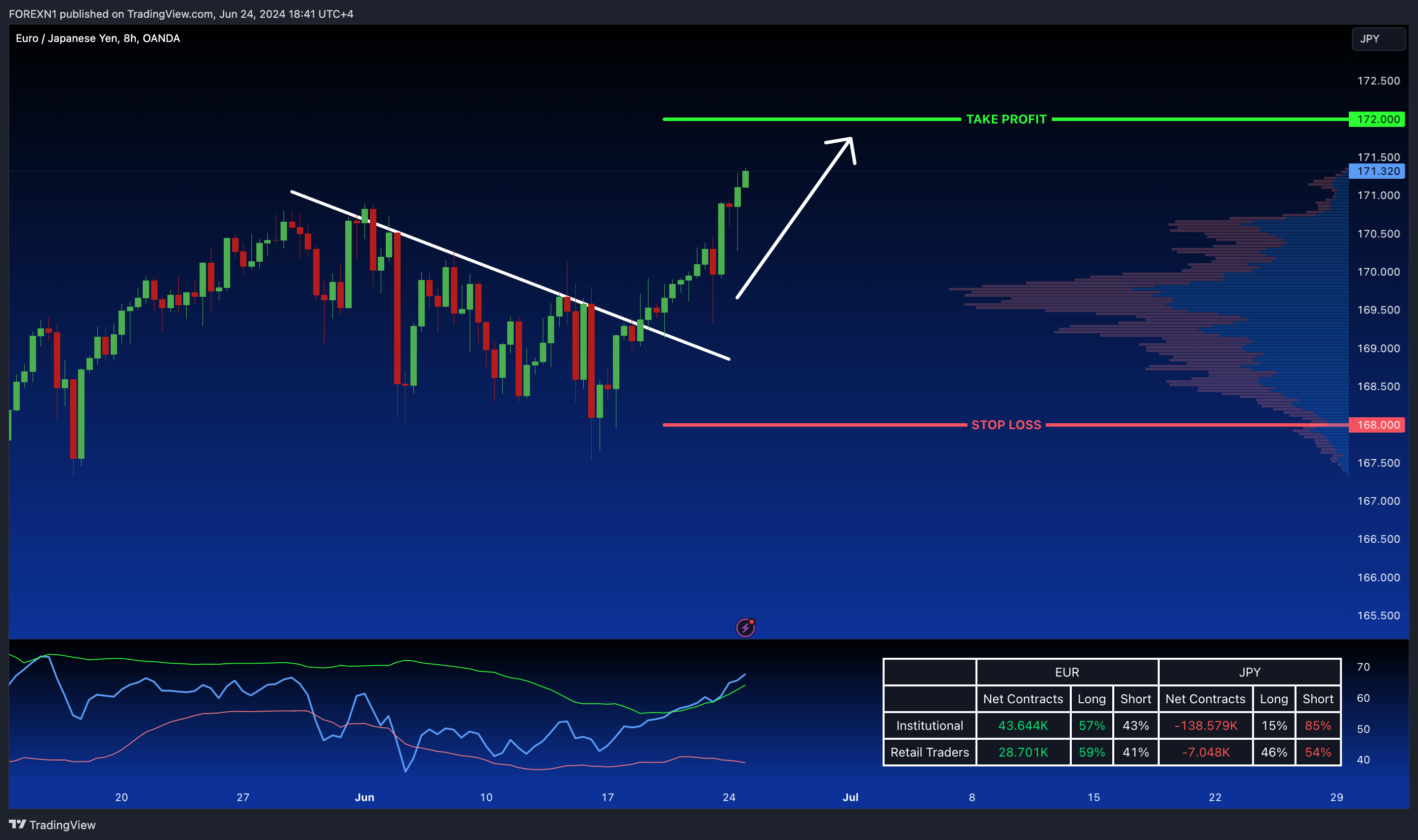This screenshot has width=1418, height=840.
Task: Select the 172.000 take profit price tag
Action: [1377, 119]
